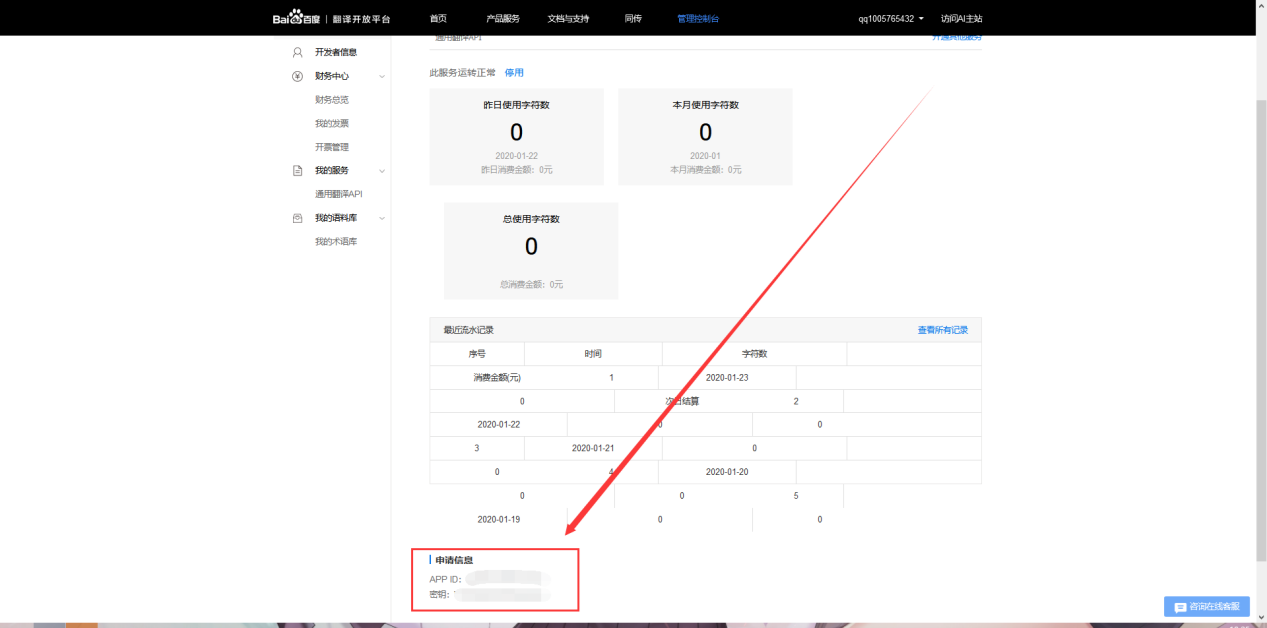Click the yen icon beside 财务中心
1267x628 pixels.
297,76
